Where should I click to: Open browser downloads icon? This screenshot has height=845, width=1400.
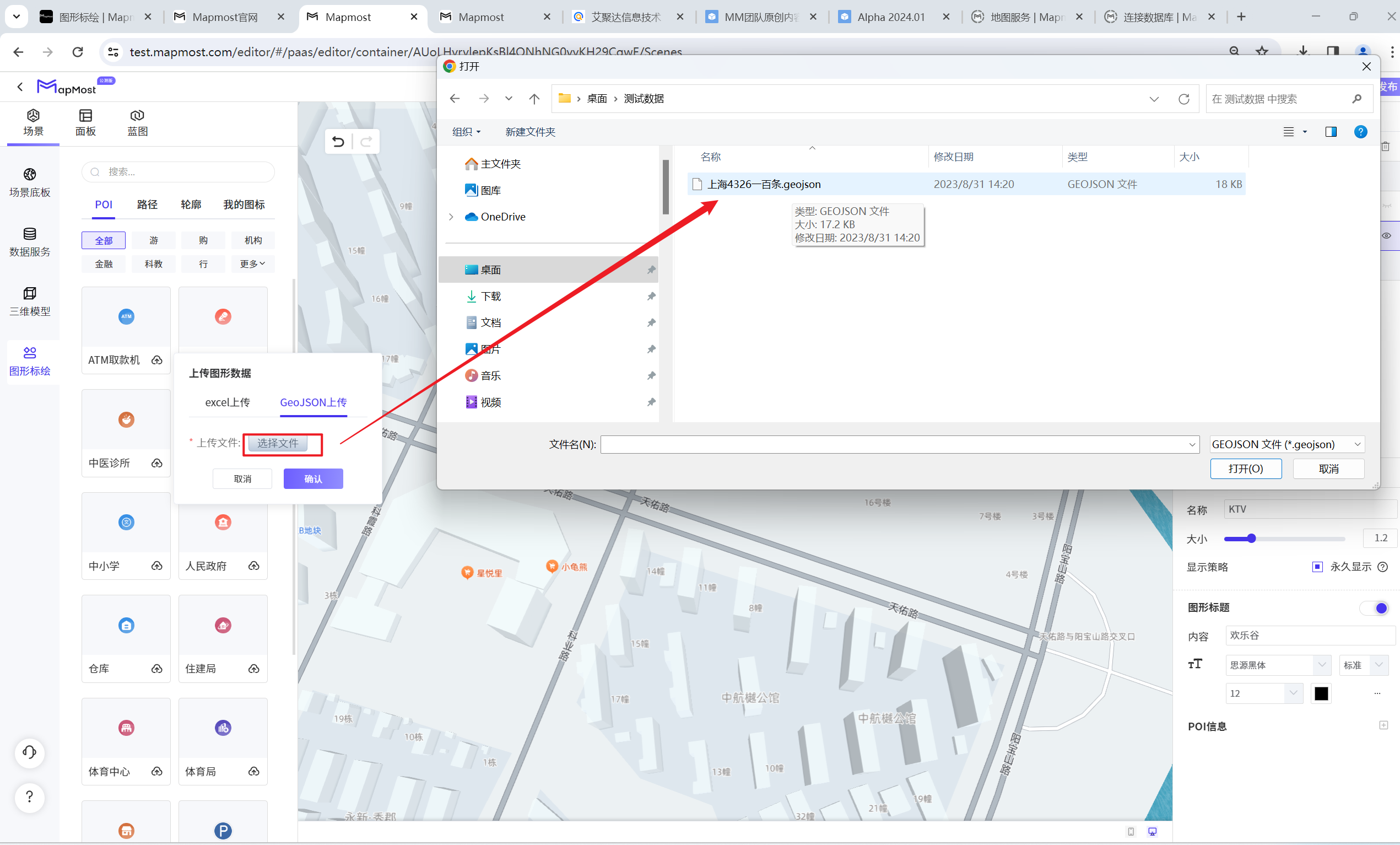(x=1304, y=51)
